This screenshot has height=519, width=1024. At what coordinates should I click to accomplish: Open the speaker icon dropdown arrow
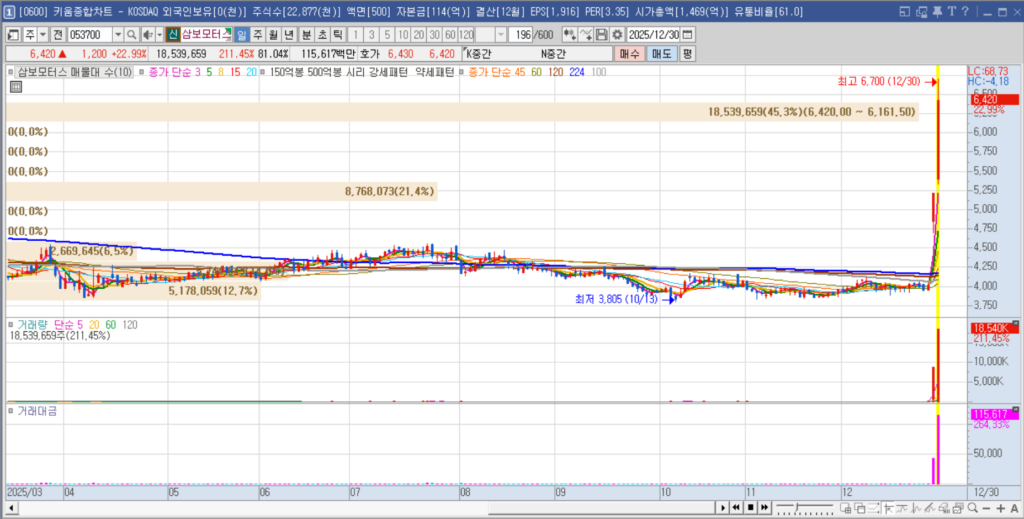click(160, 34)
